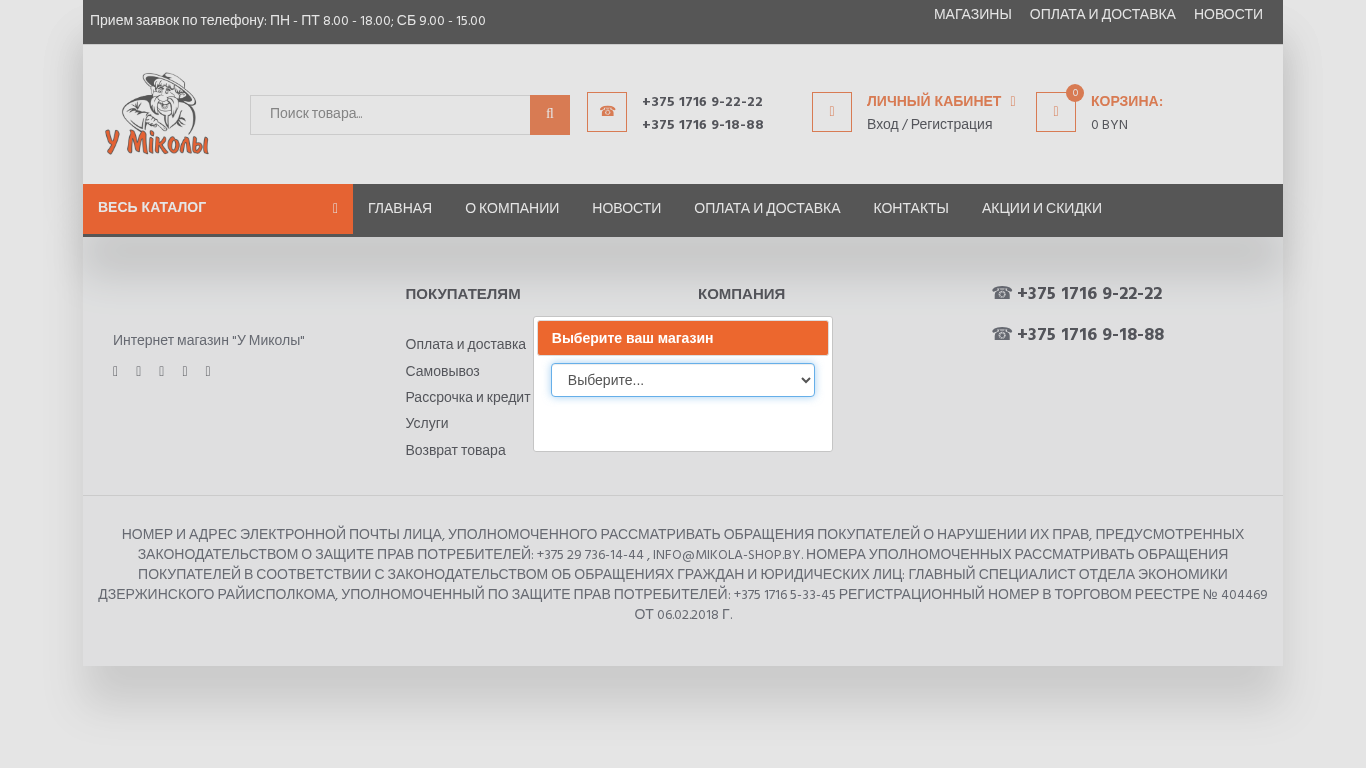Click footer phone ☎ +375 1716 9-18-88
The image size is (1366, 768).
coord(1078,334)
